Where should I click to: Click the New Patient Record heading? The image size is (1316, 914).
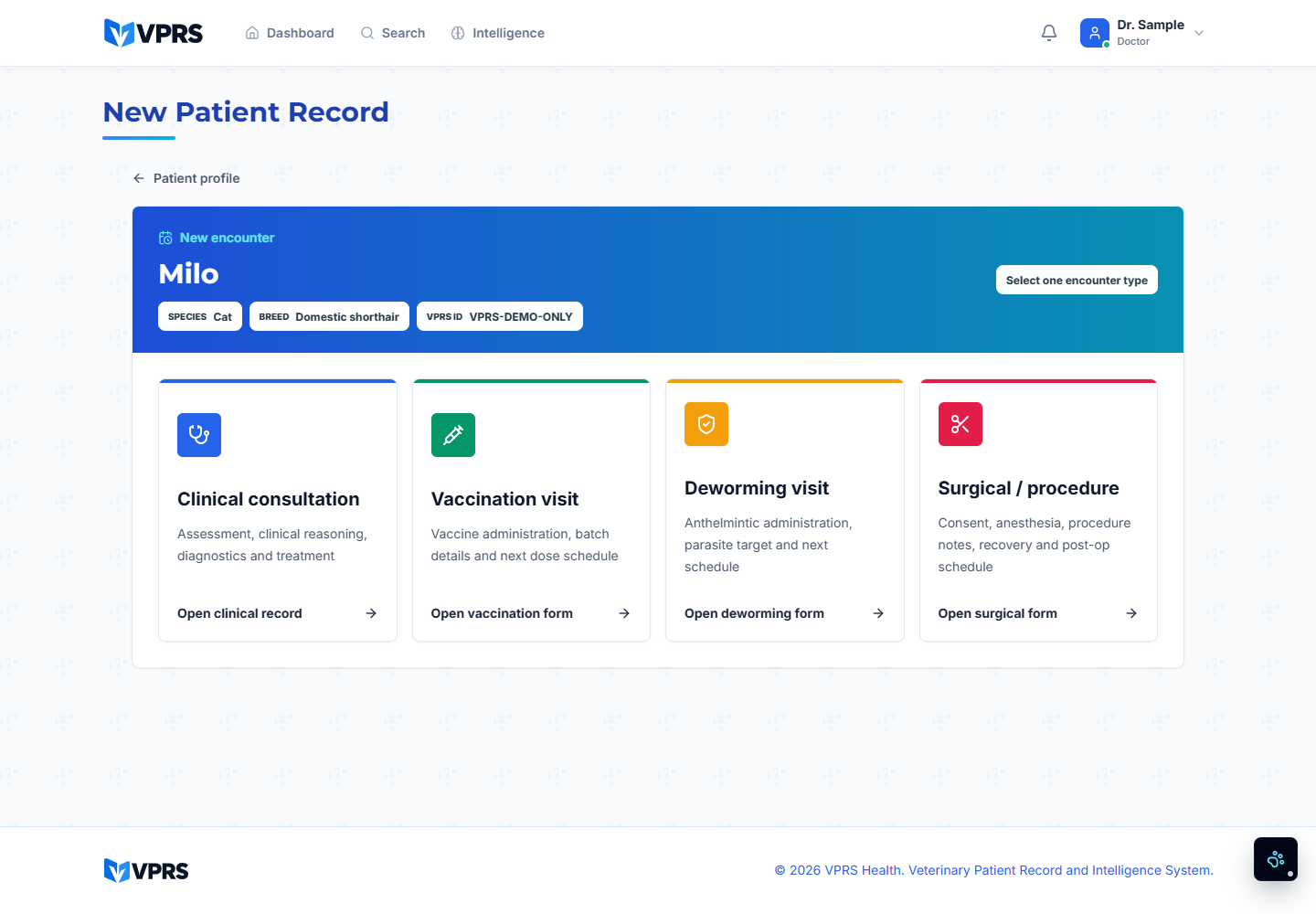pyautogui.click(x=246, y=112)
